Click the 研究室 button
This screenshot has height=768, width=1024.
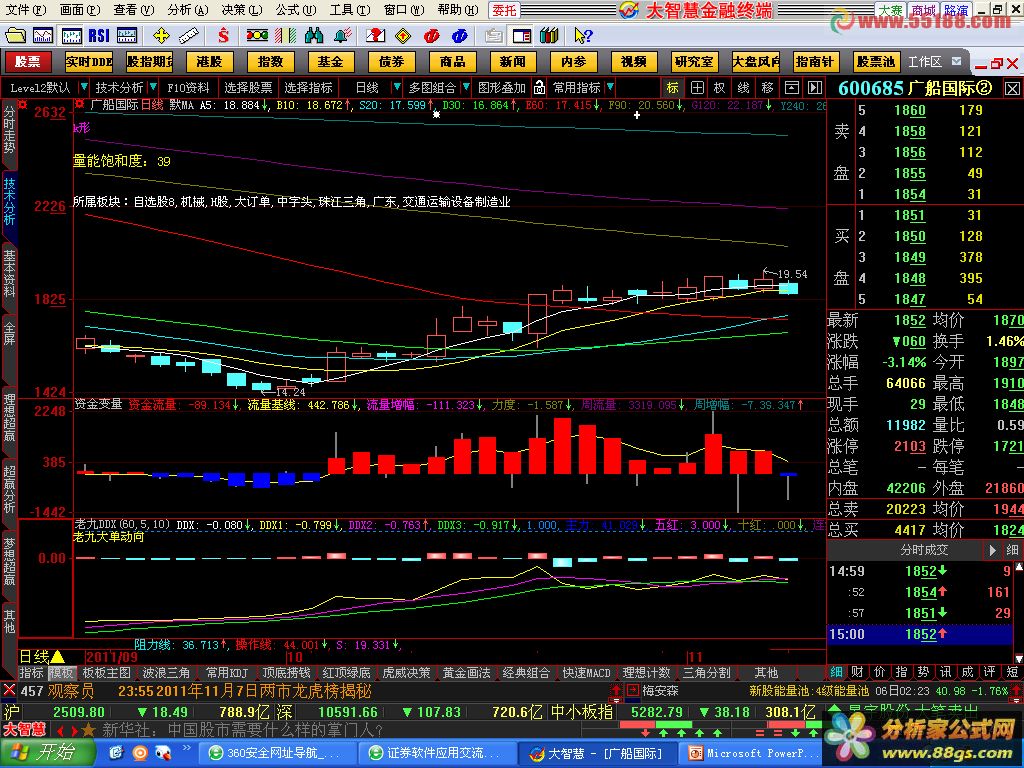tap(694, 62)
